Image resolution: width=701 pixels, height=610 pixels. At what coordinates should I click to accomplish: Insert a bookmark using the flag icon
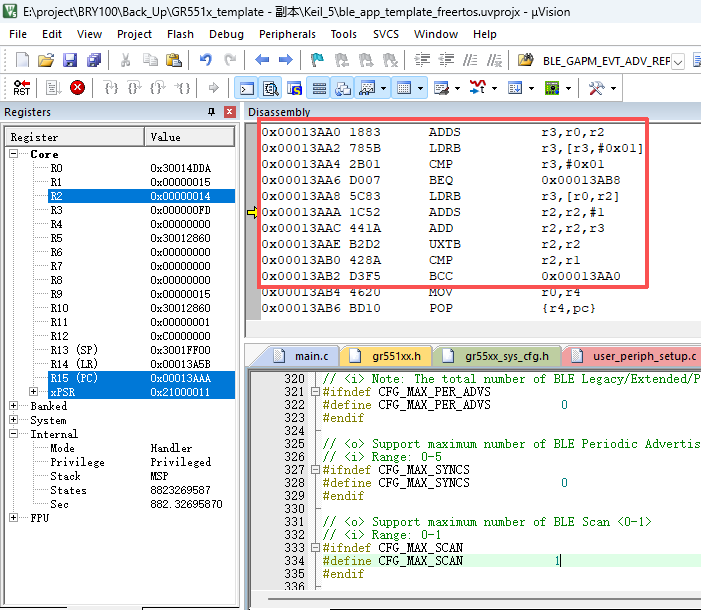317,60
